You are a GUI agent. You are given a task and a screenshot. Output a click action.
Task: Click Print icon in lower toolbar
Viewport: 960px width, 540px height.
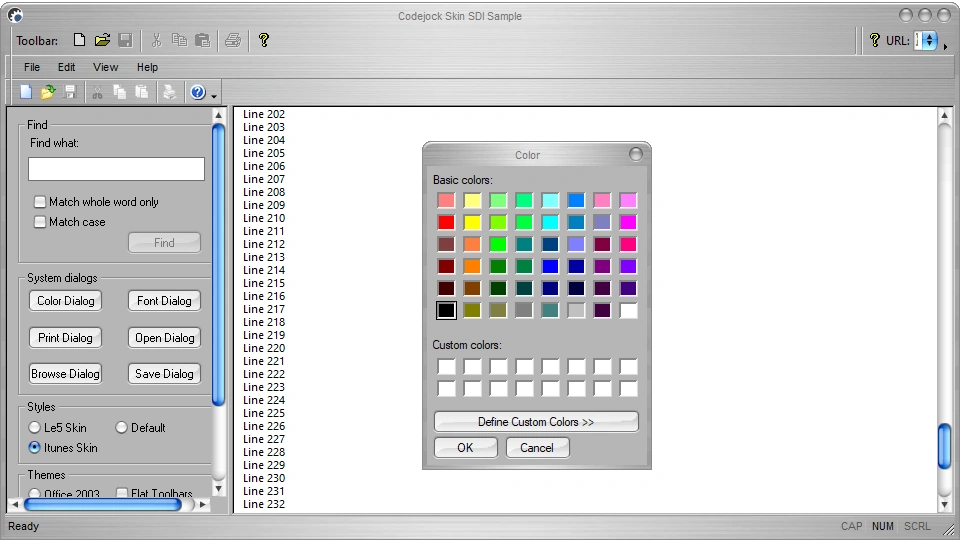(x=170, y=92)
